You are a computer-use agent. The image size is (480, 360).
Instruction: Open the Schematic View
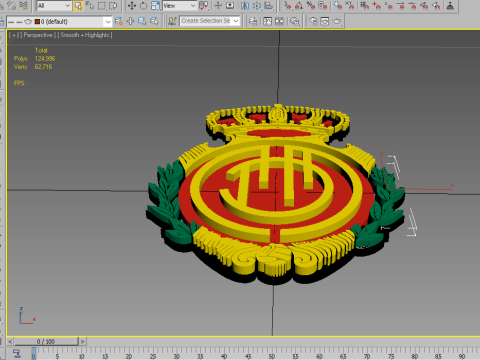tap(279, 21)
